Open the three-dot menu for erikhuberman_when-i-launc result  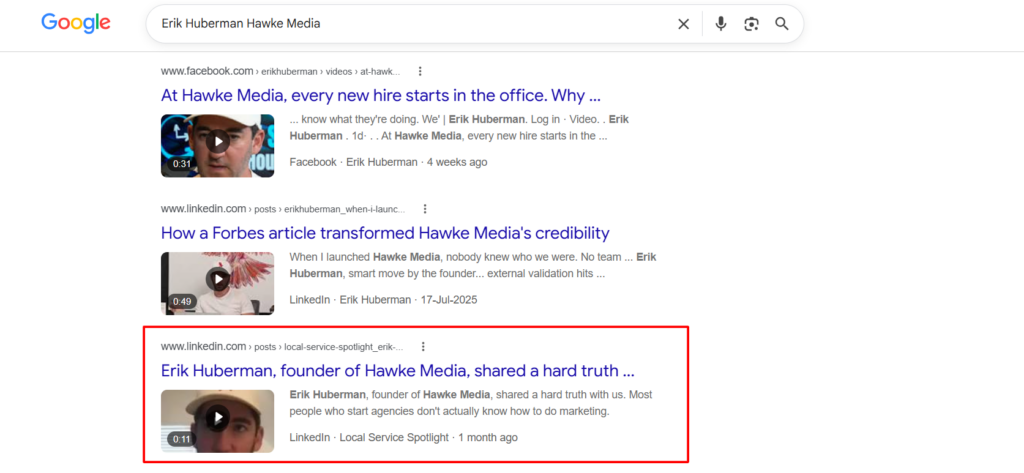(424, 209)
